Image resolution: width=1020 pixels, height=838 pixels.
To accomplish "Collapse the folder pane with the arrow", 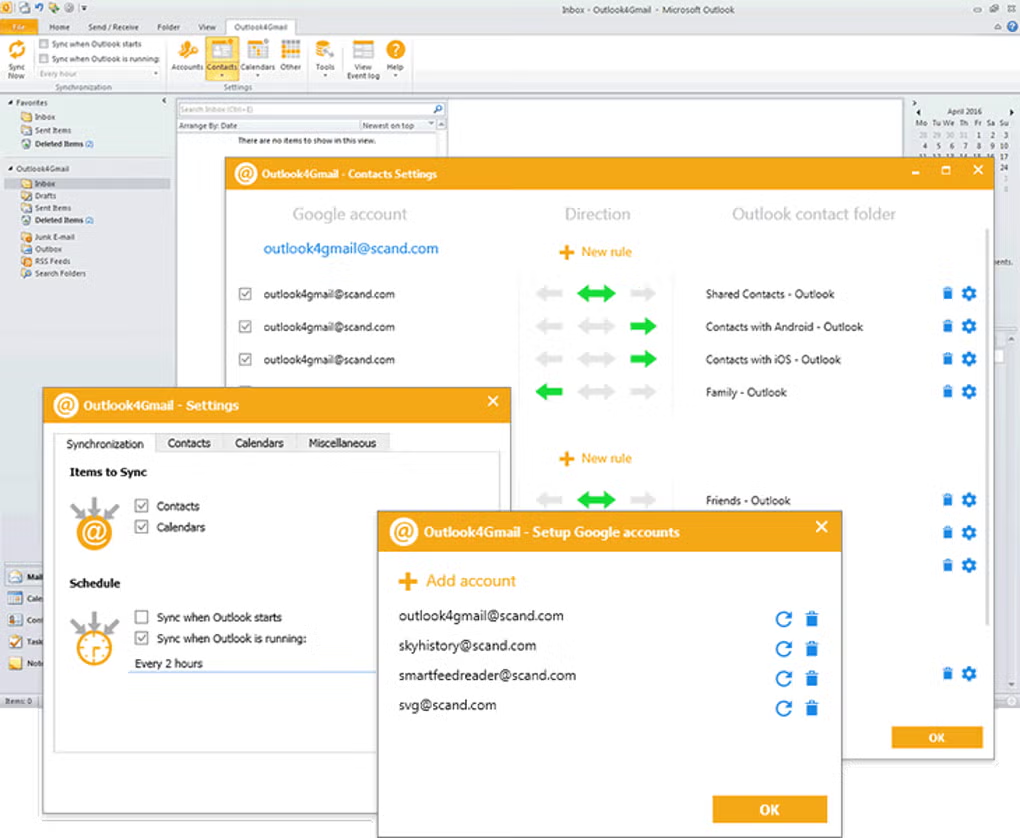I will point(164,101).
